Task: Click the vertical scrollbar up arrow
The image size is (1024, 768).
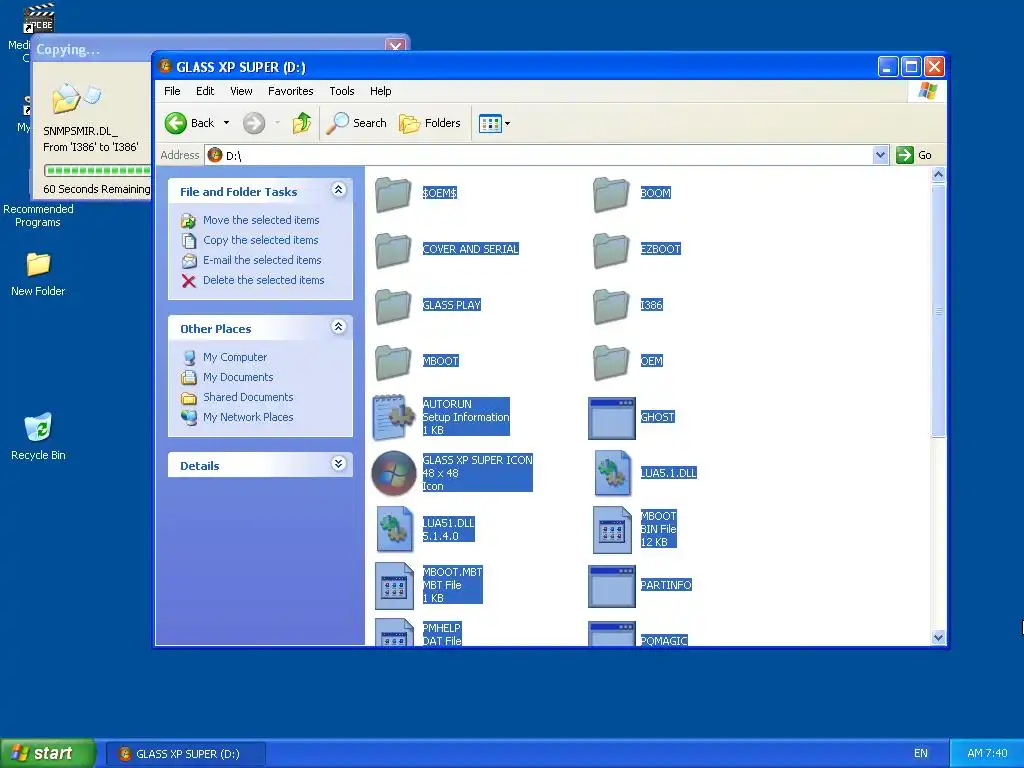Action: pyautogui.click(x=938, y=174)
